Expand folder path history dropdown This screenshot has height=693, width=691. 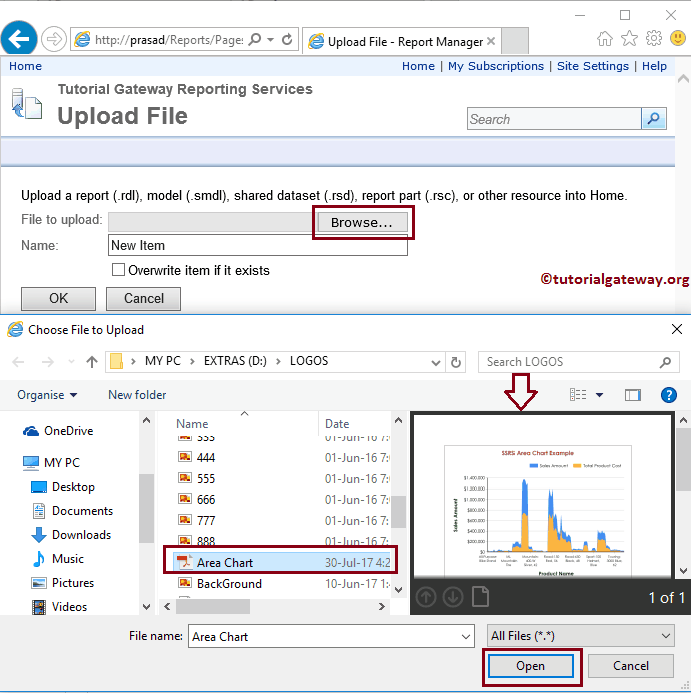click(x=435, y=362)
